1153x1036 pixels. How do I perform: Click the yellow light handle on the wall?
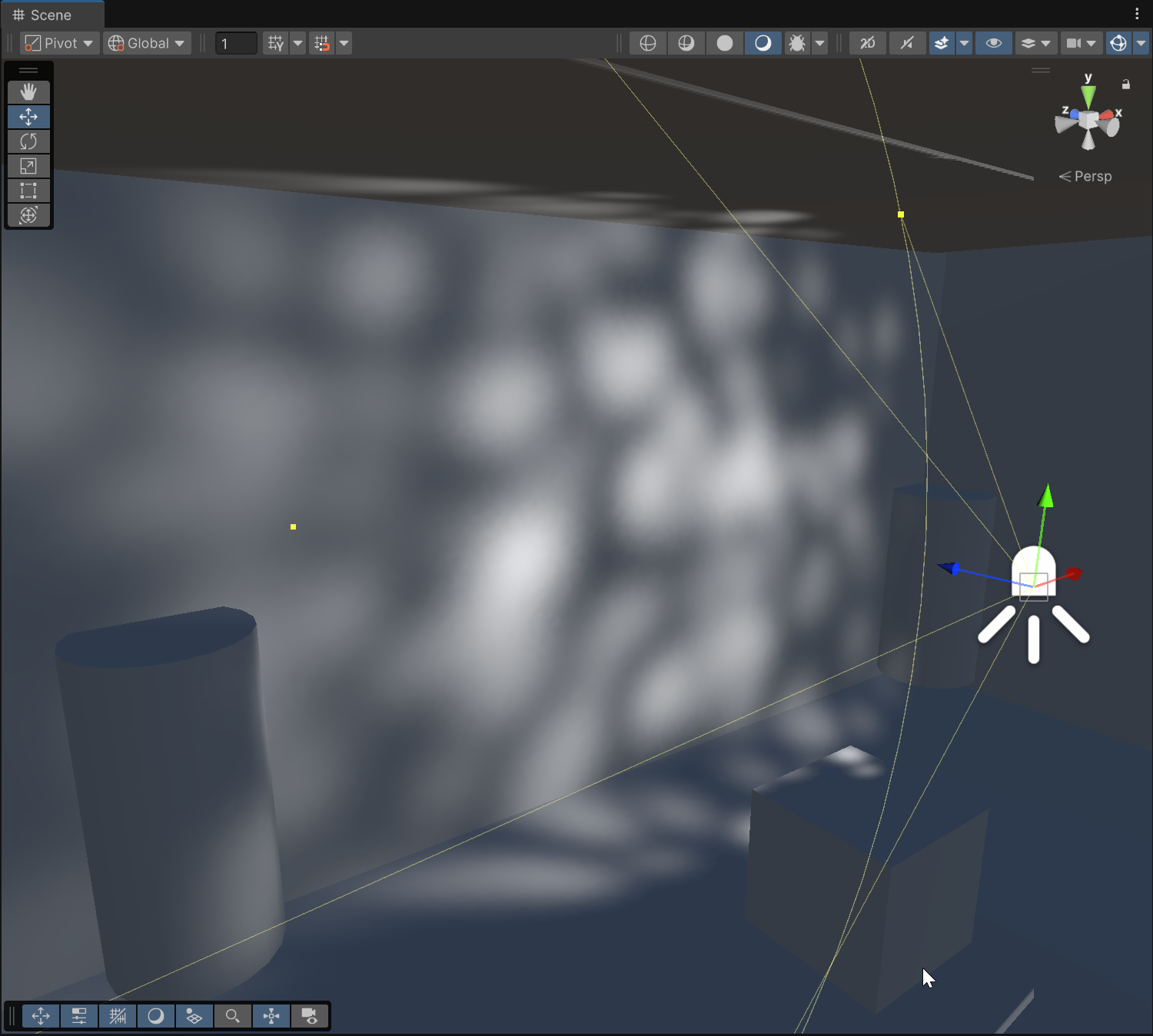(x=293, y=526)
